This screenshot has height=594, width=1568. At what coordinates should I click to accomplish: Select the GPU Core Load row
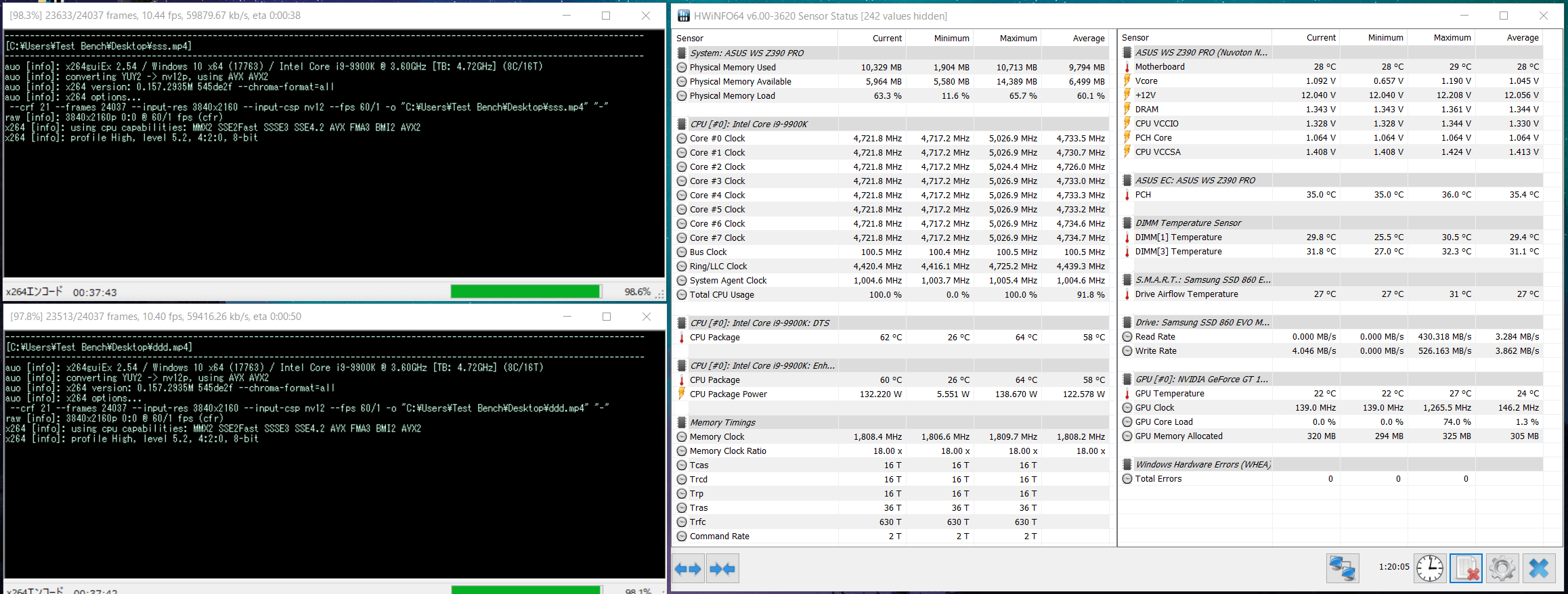point(1331,421)
